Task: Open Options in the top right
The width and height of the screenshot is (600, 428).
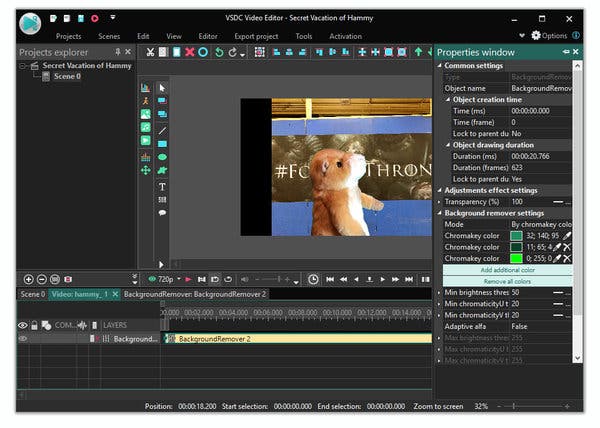Action: 549,36
